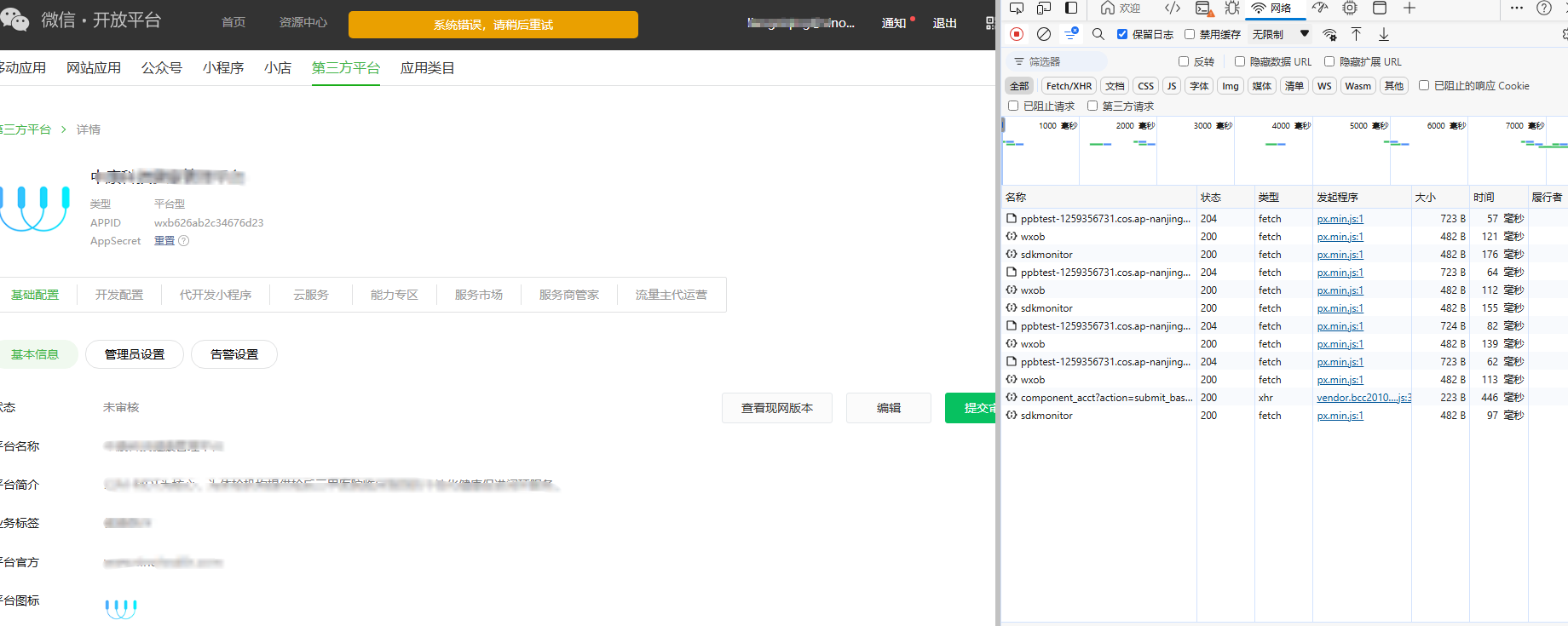Enable the 禁用缓存 disable cache checkbox
Viewport: 1568px width, 626px height.
pos(1190,34)
